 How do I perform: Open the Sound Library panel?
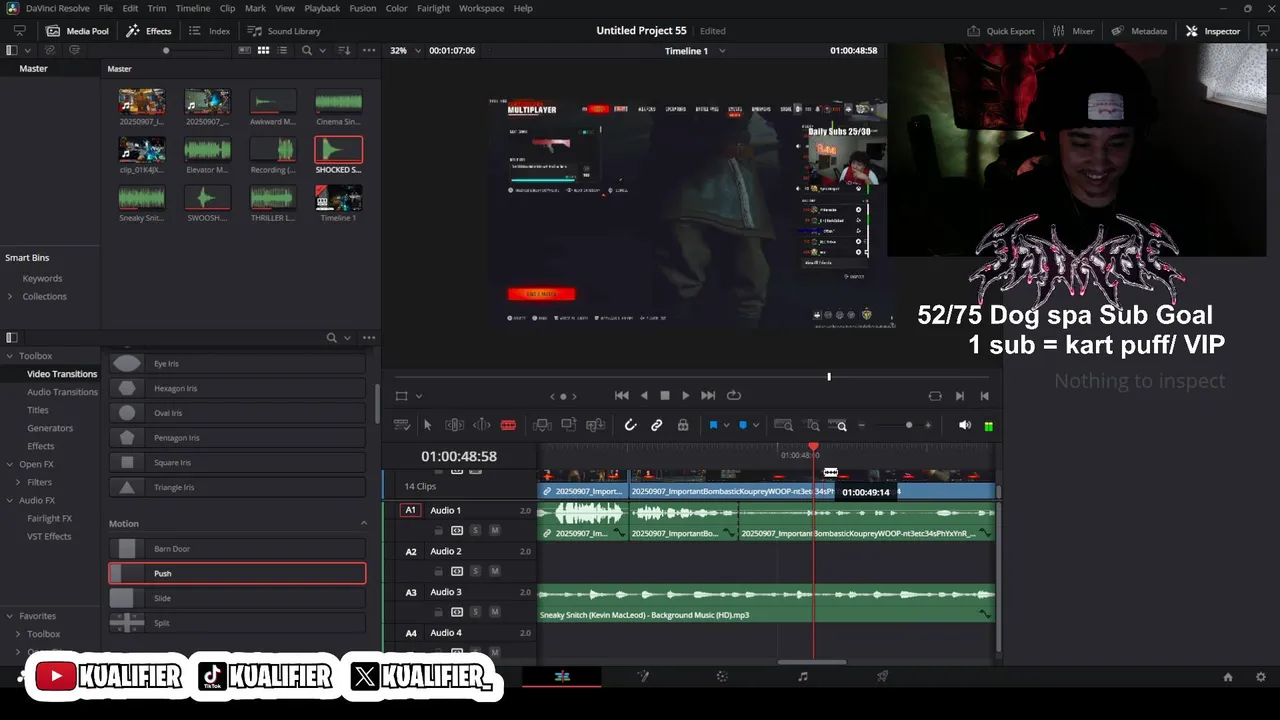tap(284, 31)
